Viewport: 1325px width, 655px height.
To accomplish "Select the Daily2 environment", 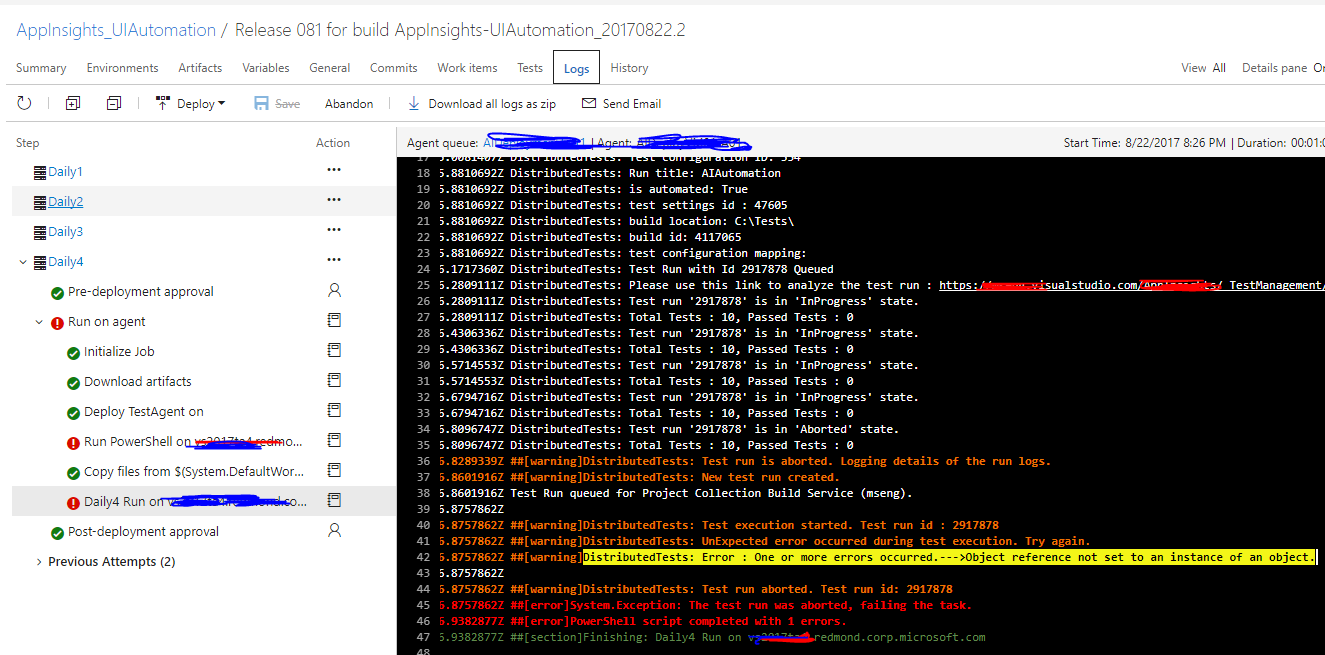I will click(x=65, y=202).
